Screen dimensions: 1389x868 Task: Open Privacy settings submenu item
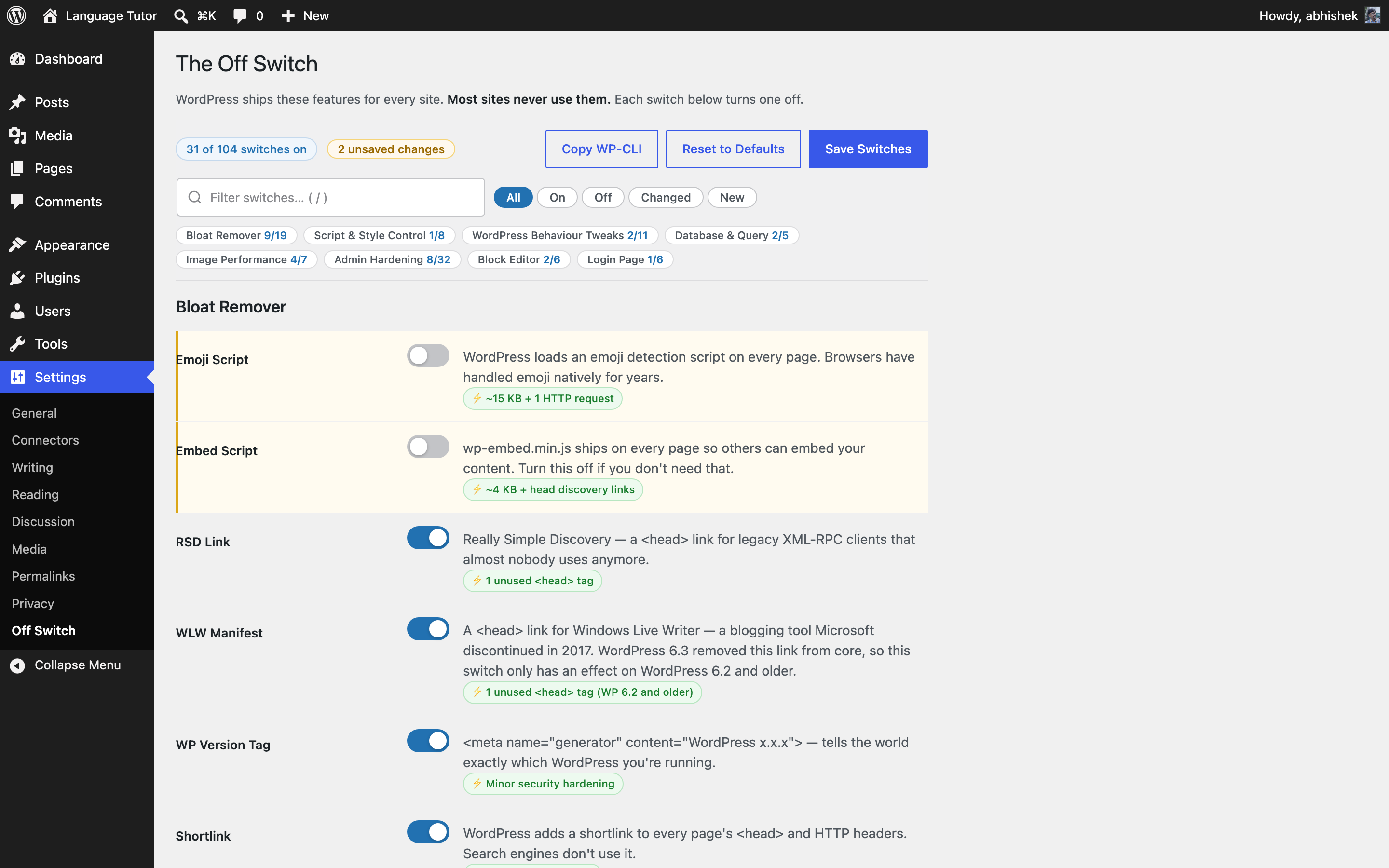33,603
